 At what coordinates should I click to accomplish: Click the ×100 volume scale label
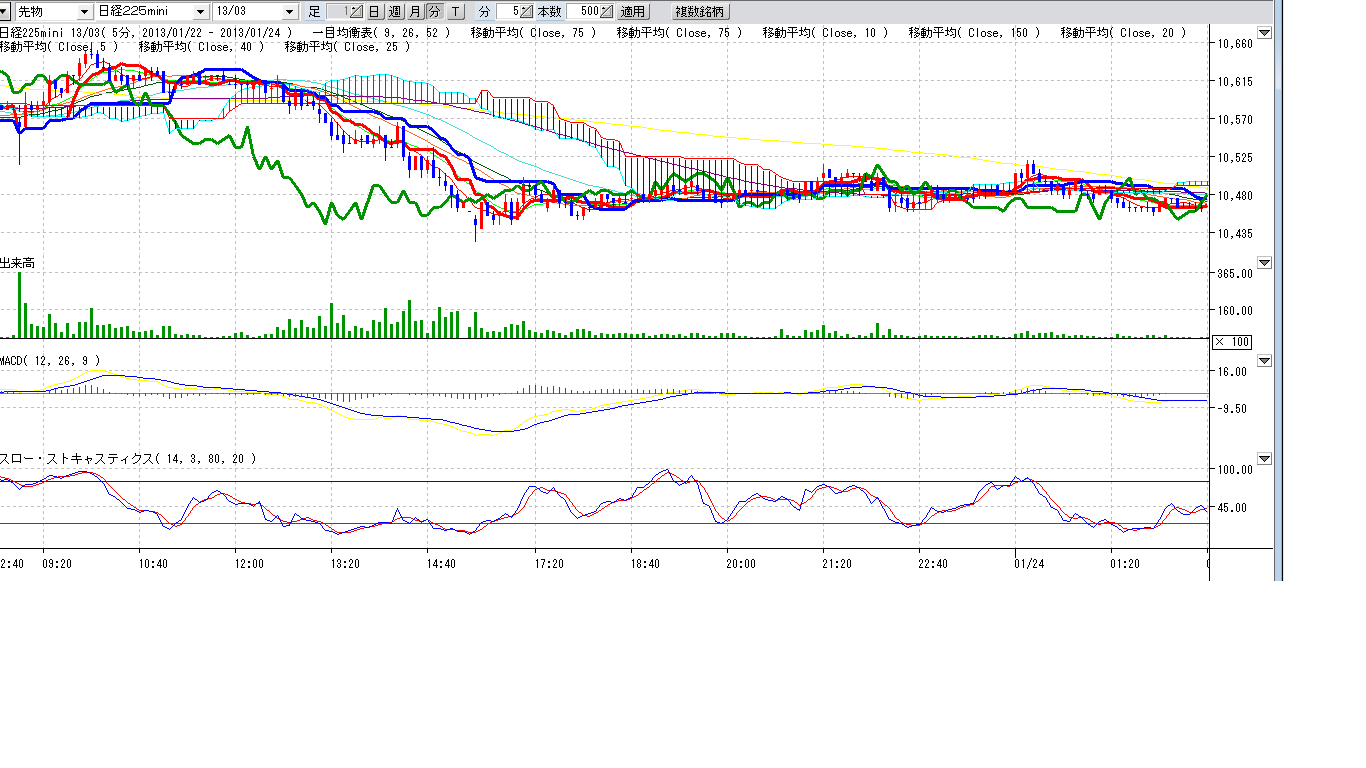click(x=1231, y=342)
